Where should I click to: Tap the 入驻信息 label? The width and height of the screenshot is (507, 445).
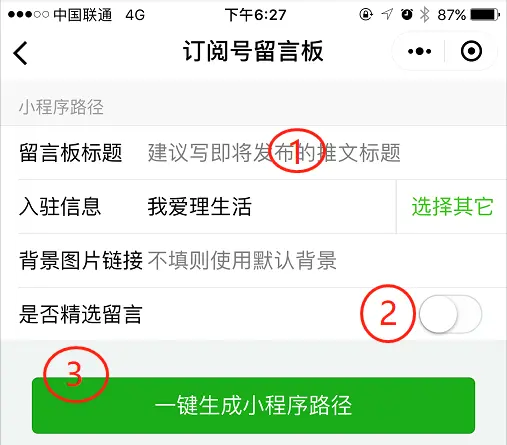click(60, 207)
